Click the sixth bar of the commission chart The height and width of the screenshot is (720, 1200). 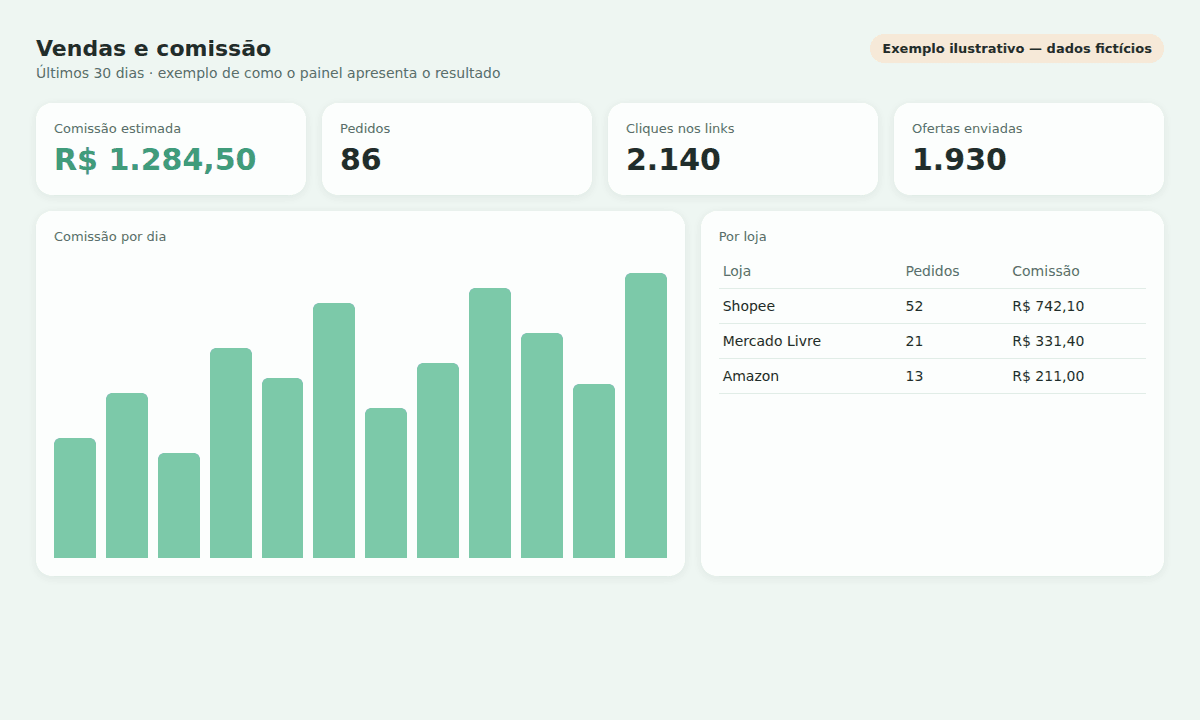334,431
